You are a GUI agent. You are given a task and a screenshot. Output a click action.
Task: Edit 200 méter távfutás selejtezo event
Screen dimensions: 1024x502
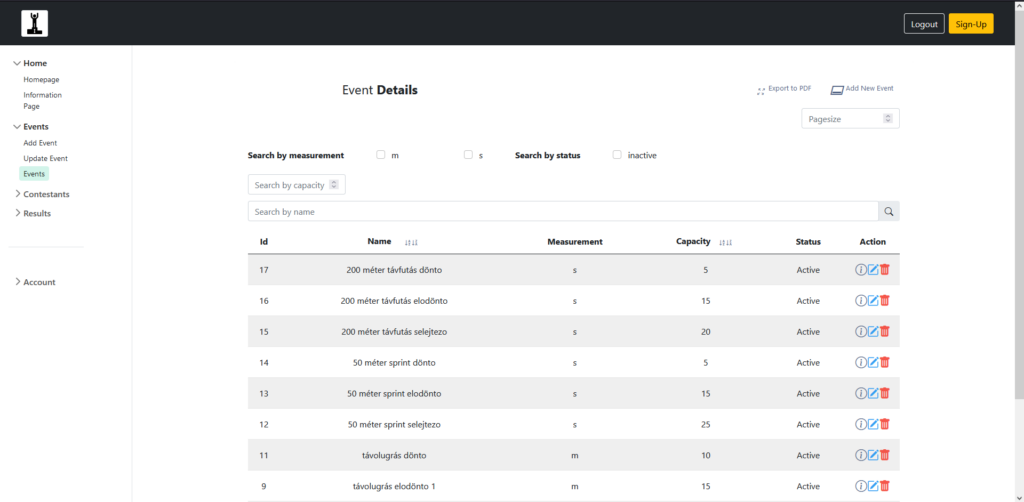(x=873, y=332)
